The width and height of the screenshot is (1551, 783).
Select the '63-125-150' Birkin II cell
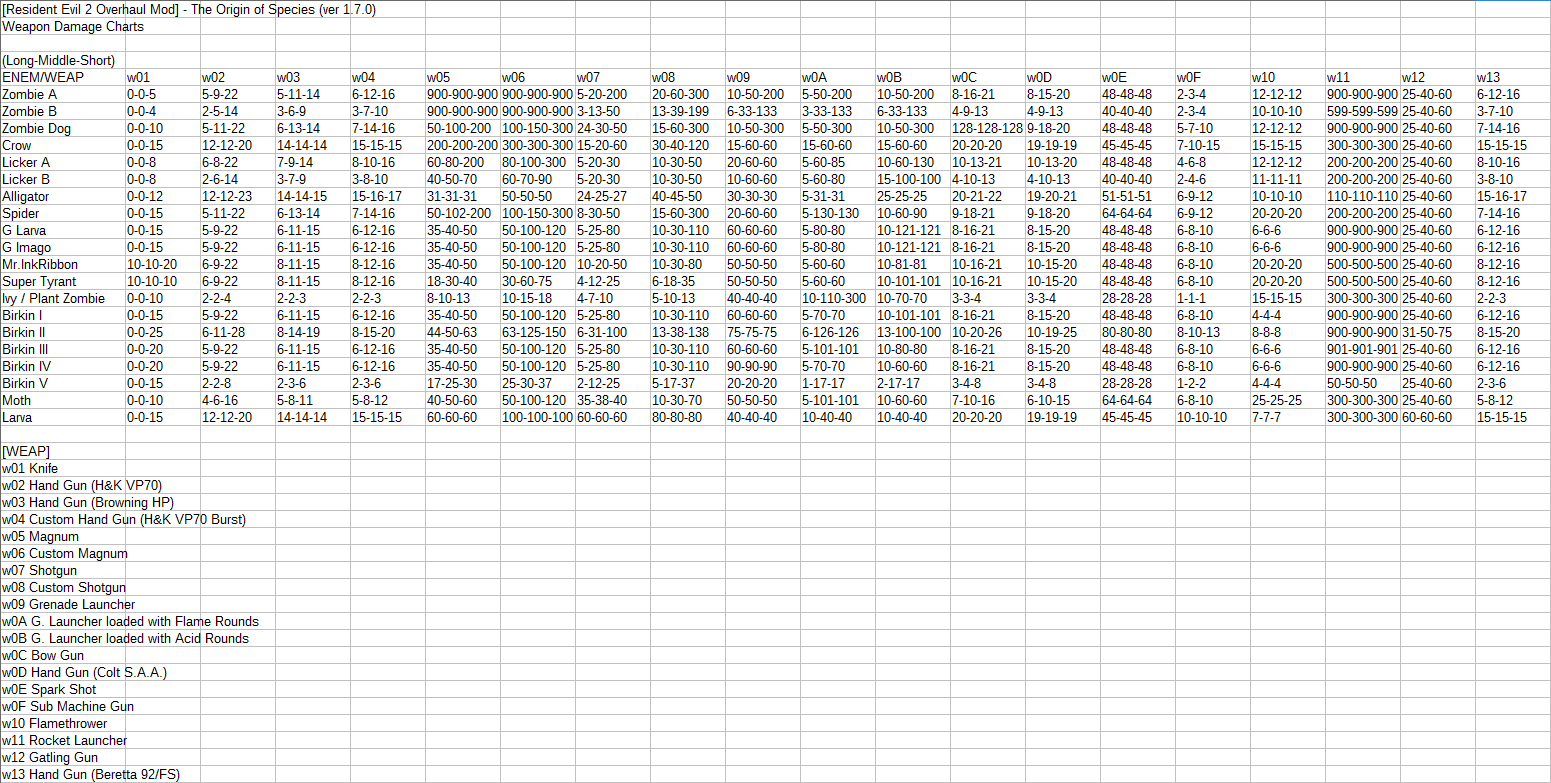pyautogui.click(x=538, y=332)
